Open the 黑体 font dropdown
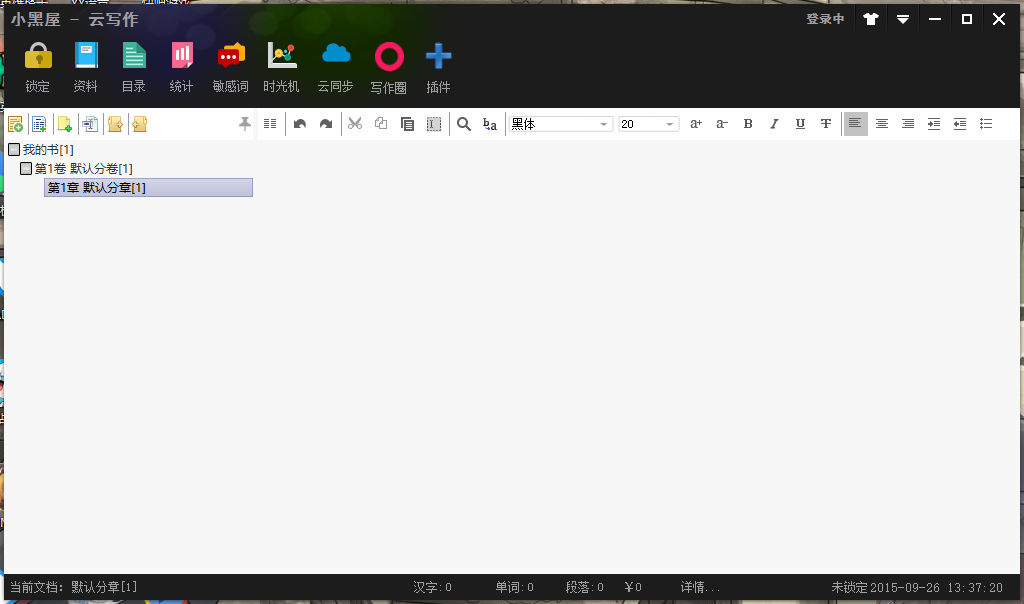Screen dimensions: 1024x604 click(604, 125)
